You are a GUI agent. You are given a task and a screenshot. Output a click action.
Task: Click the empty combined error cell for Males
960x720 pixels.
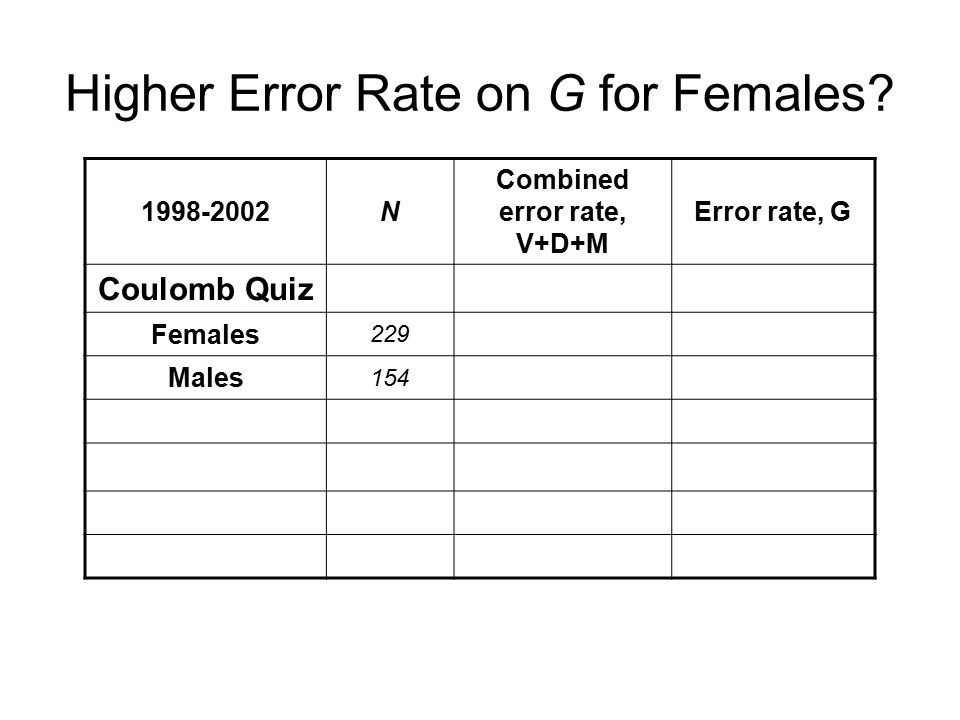(x=563, y=378)
